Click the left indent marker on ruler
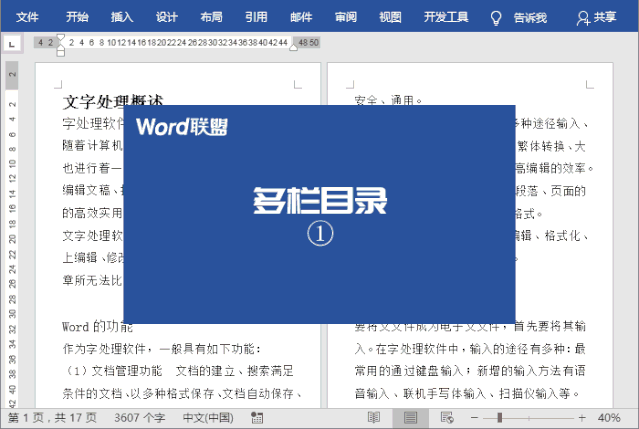Screen dimensions: 639x429 [61, 51]
